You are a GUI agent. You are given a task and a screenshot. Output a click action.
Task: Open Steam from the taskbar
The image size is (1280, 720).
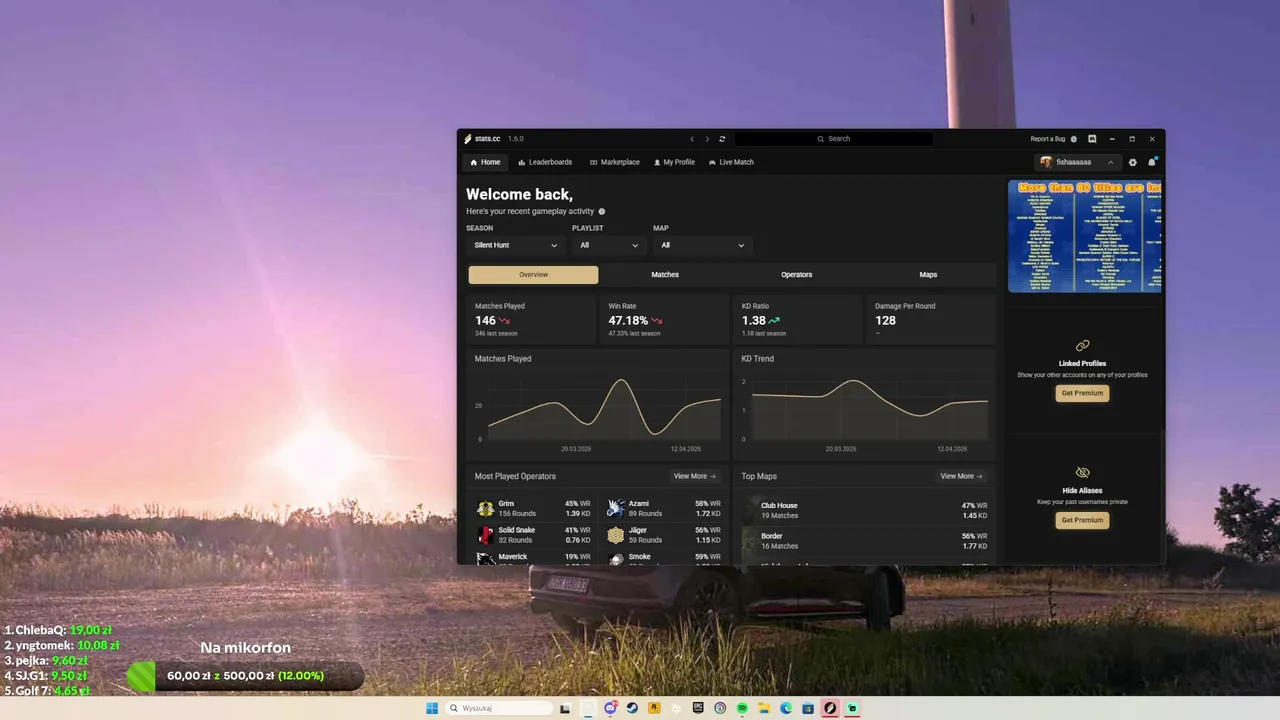point(632,708)
